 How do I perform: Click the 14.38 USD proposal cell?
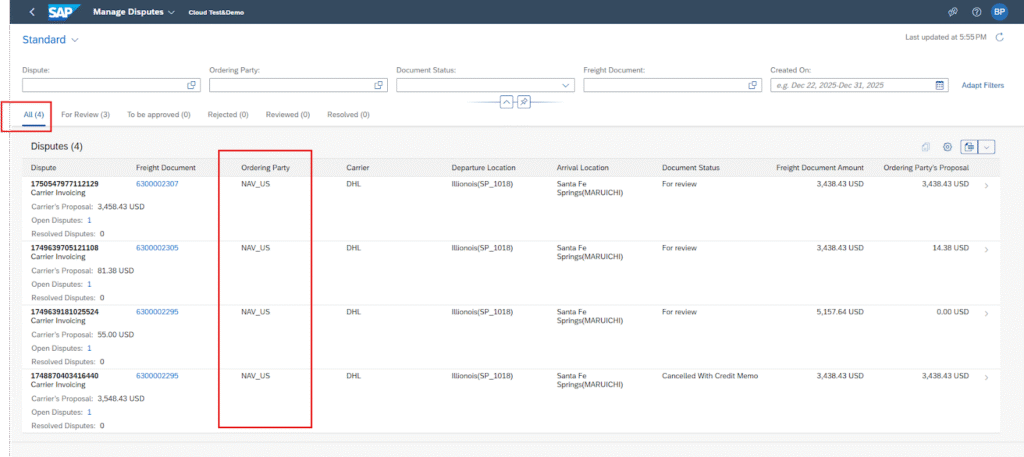(950, 248)
